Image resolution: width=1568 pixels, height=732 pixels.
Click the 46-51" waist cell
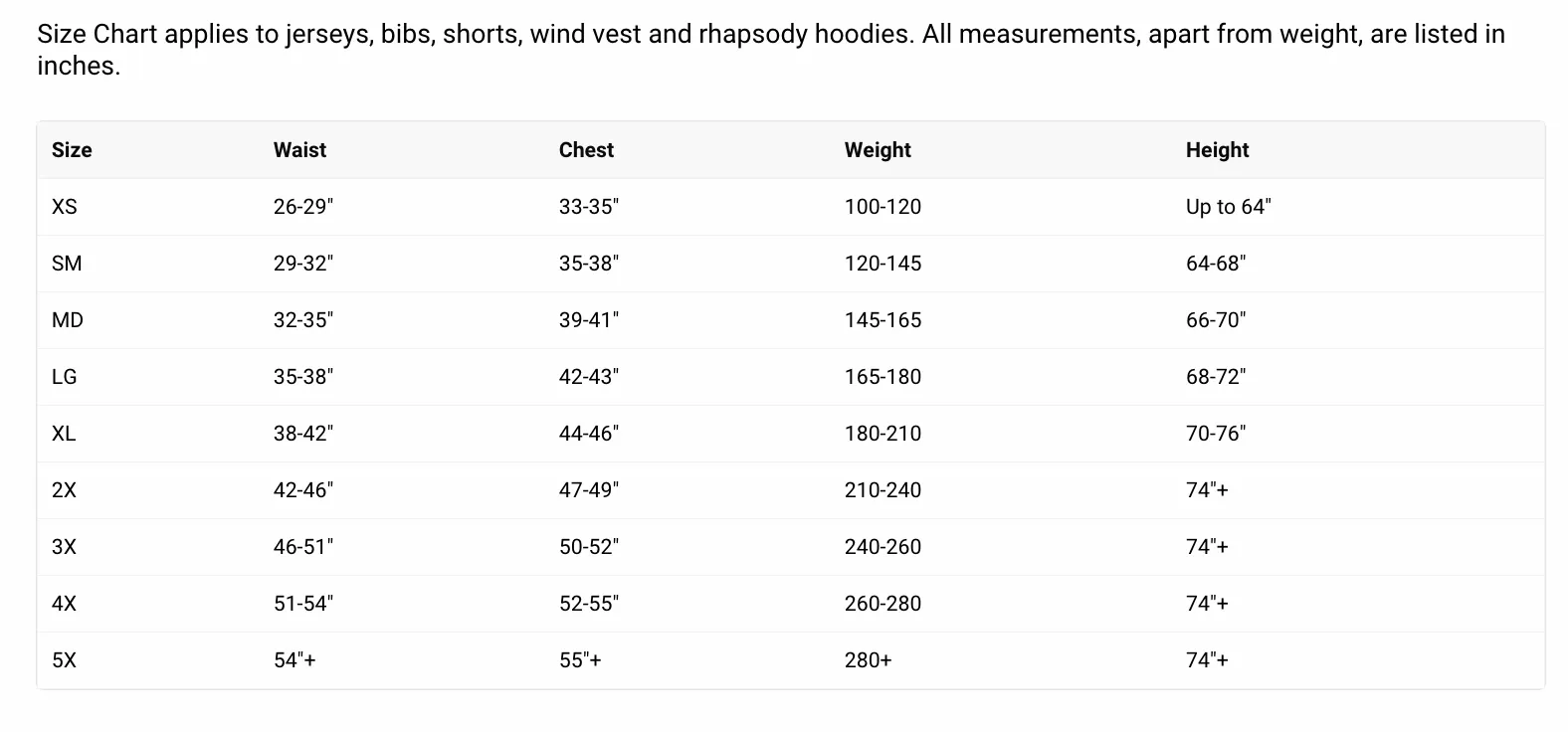point(303,547)
